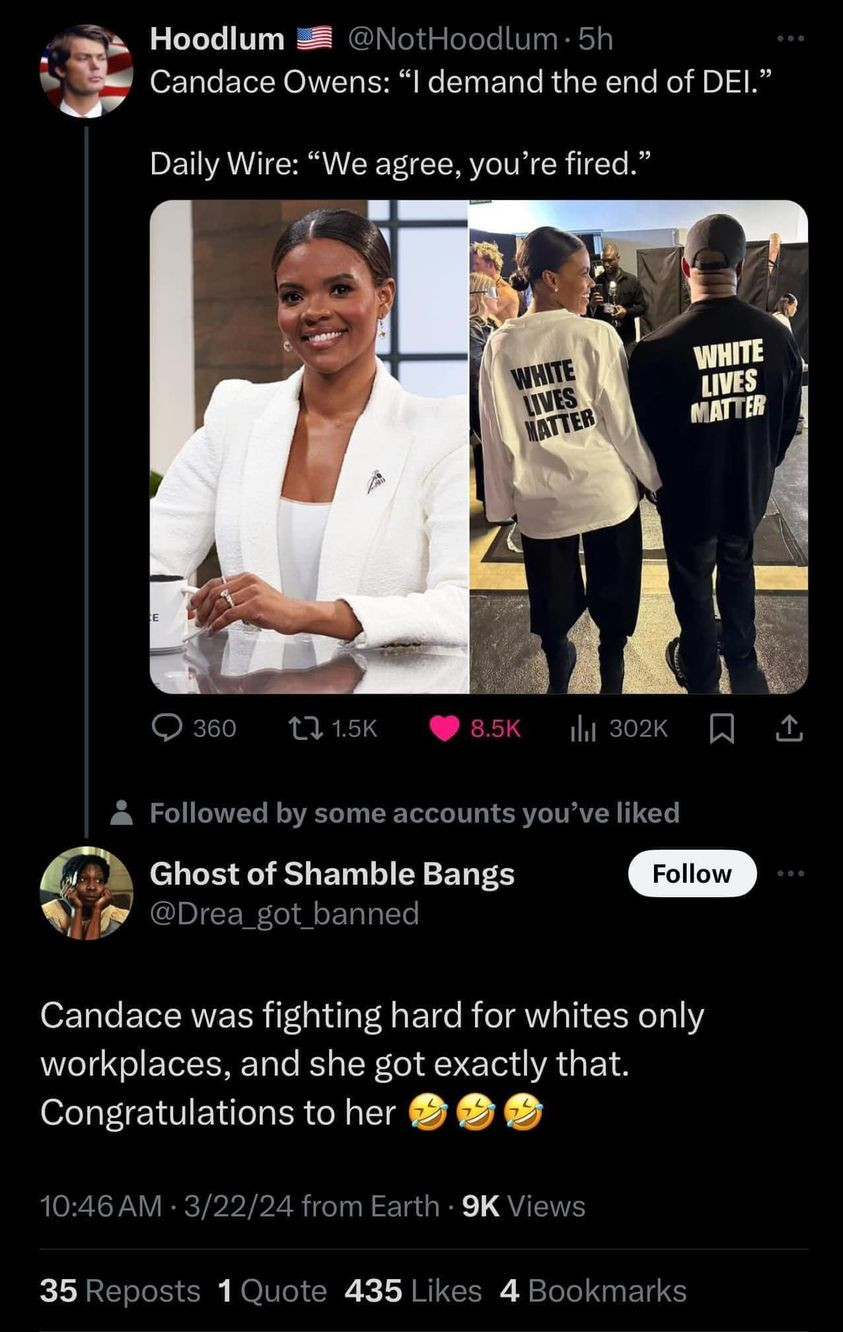Open Hoodlum's profile picture

tap(86, 71)
